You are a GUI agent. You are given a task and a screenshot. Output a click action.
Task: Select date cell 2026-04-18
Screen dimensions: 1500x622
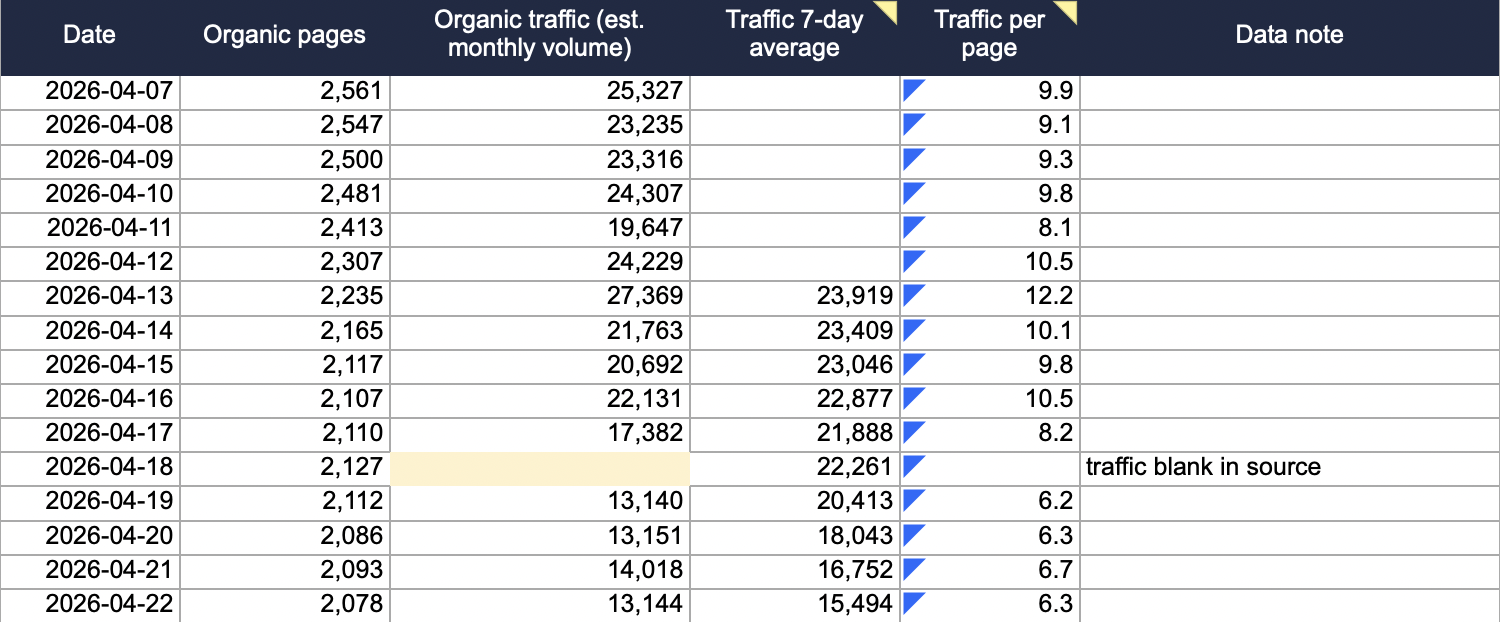coord(89,467)
